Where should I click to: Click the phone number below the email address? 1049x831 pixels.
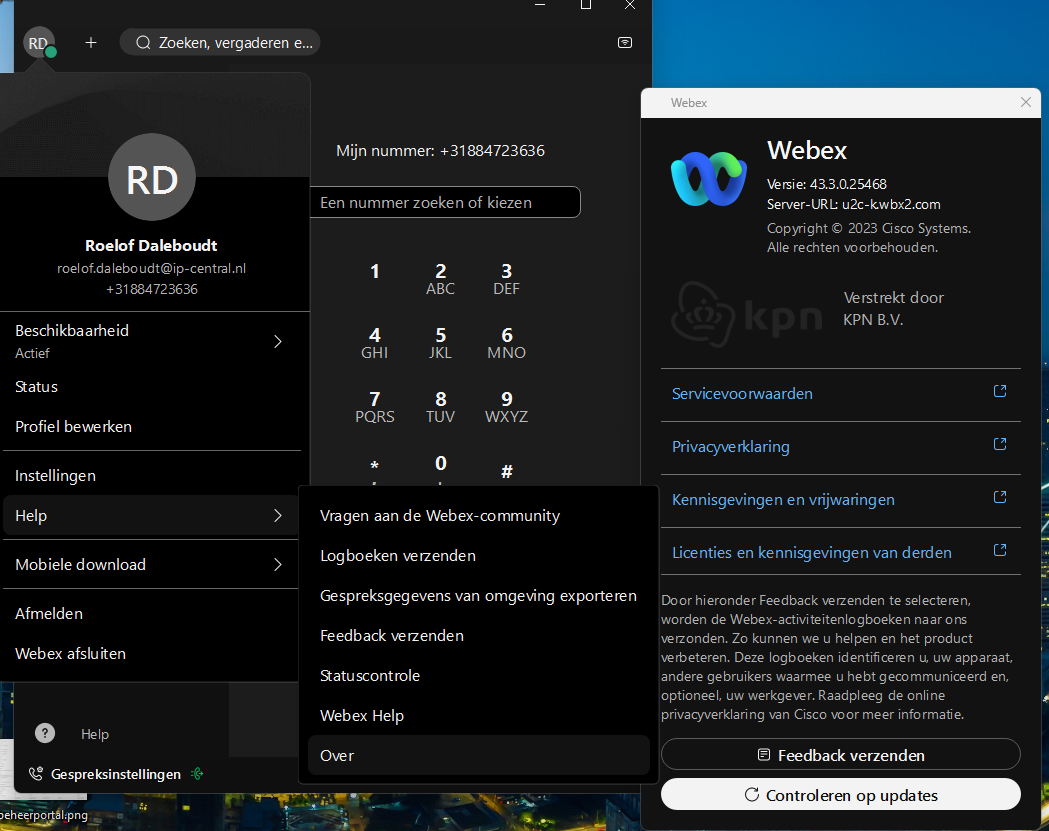coord(152,289)
